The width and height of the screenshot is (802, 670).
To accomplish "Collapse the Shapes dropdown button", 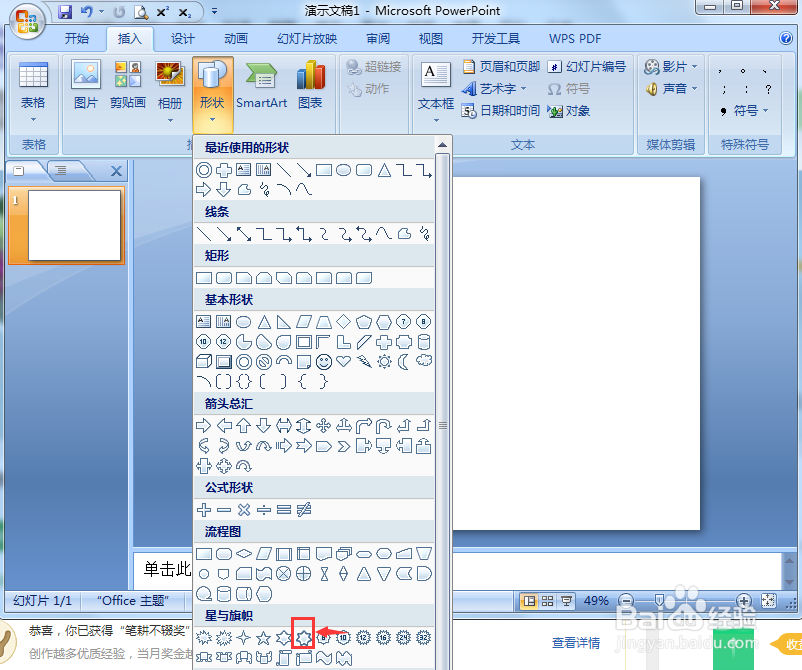I will click(212, 95).
